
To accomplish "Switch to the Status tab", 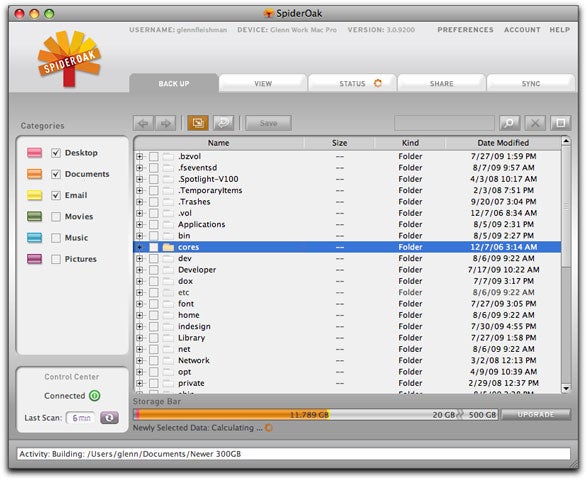I will (352, 83).
